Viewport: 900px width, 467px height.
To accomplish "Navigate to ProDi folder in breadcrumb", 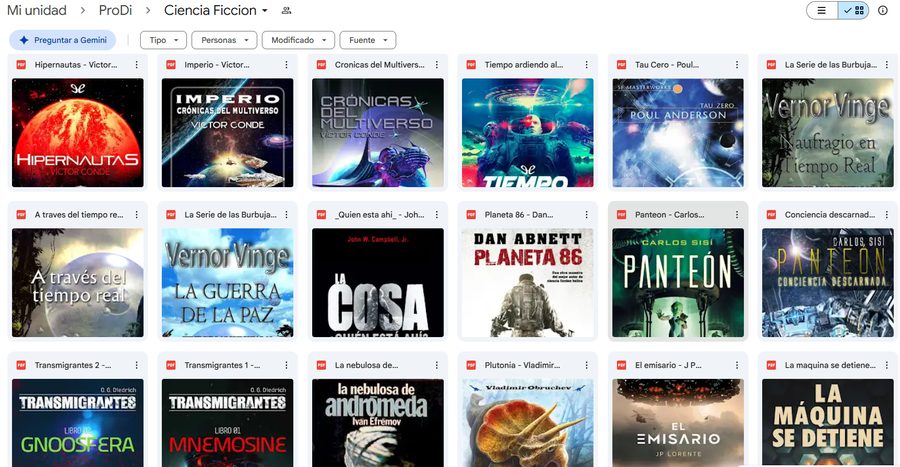I will point(115,10).
